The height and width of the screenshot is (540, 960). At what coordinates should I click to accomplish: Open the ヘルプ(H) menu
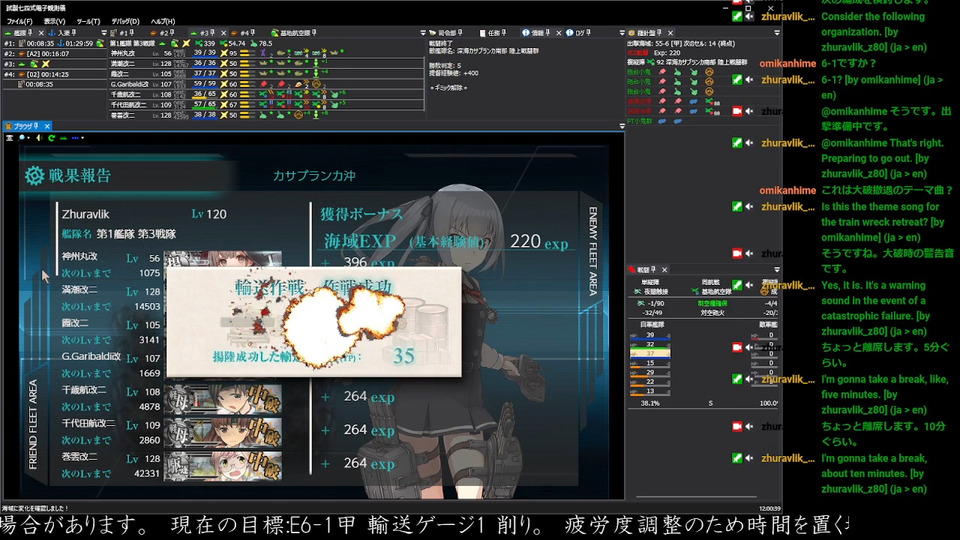pos(162,21)
